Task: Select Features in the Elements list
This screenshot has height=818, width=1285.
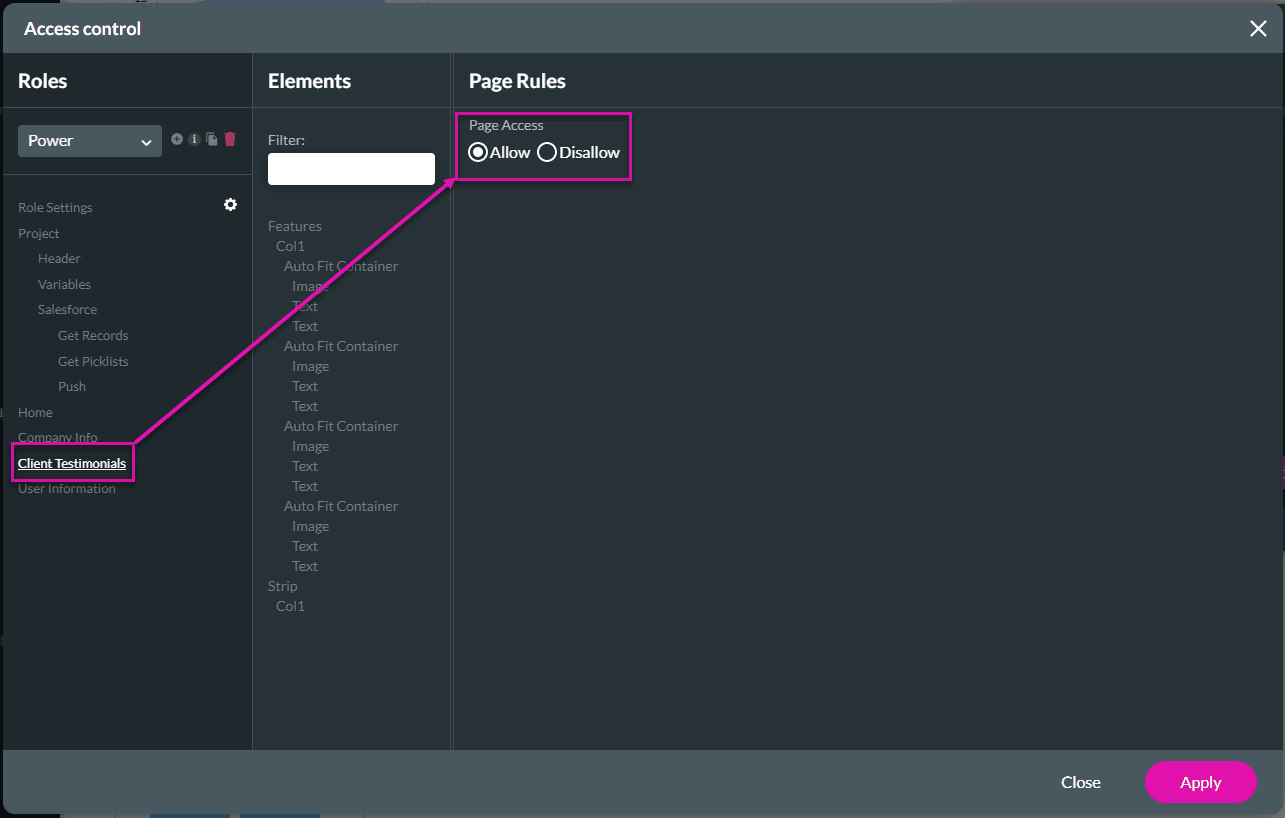Action: [294, 226]
